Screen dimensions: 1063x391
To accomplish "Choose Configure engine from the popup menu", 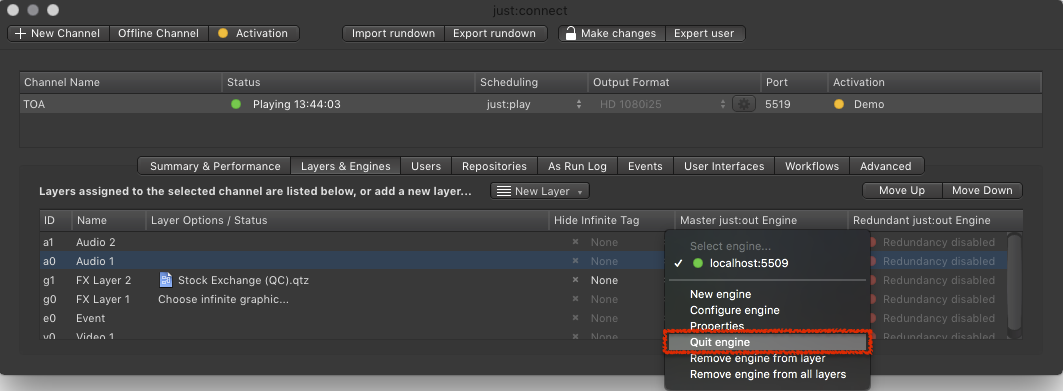I will pyautogui.click(x=767, y=310).
